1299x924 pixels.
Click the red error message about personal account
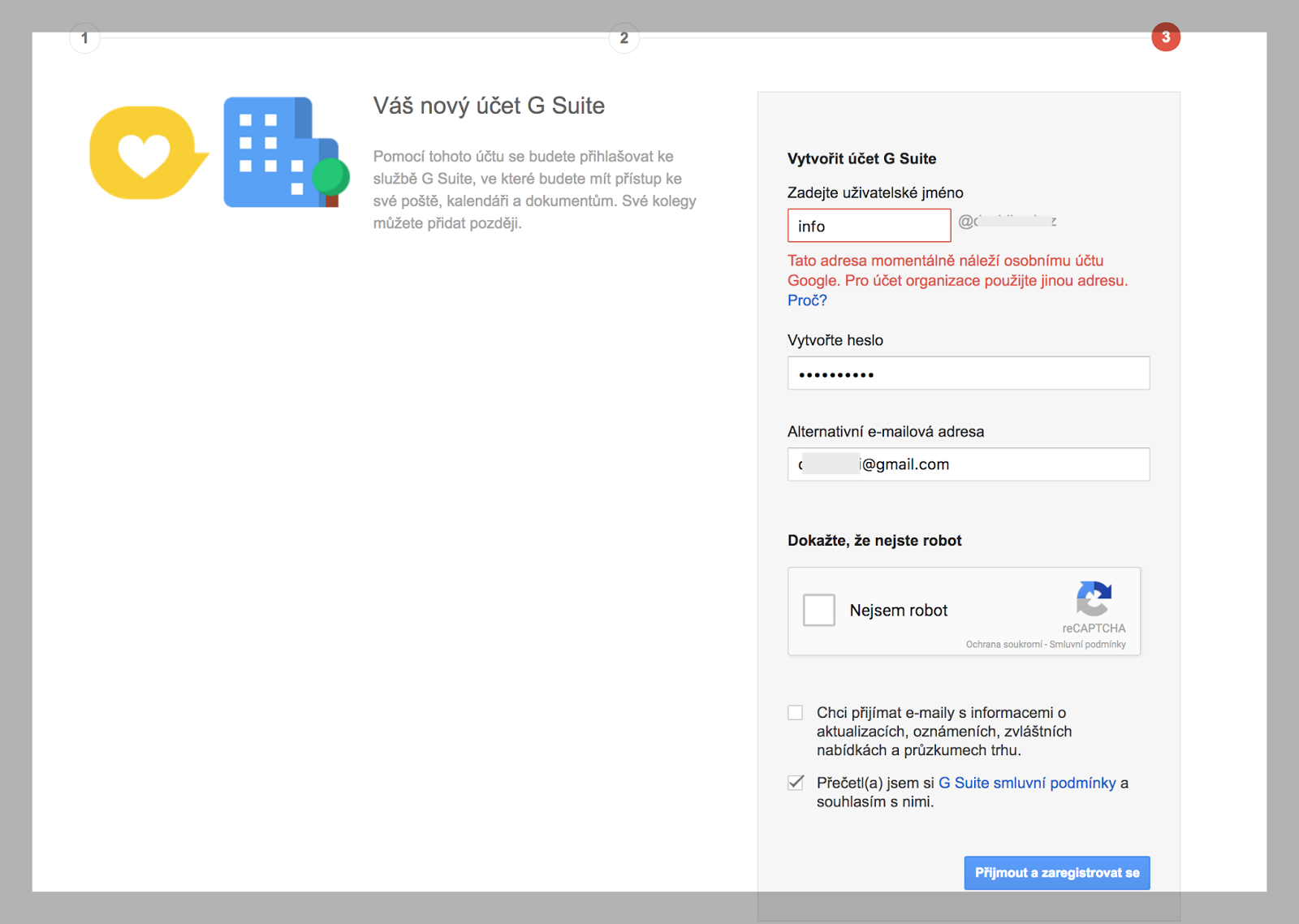pyautogui.click(x=958, y=270)
